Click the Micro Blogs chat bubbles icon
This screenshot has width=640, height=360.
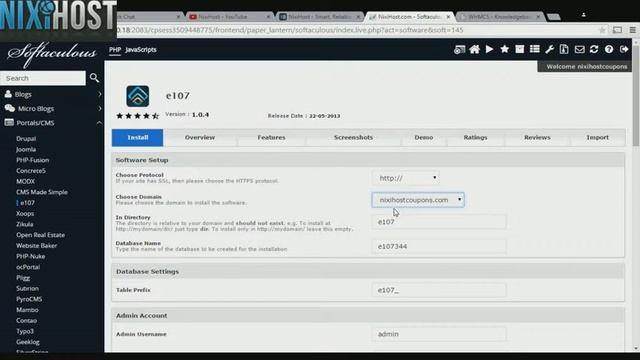click(x=9, y=108)
